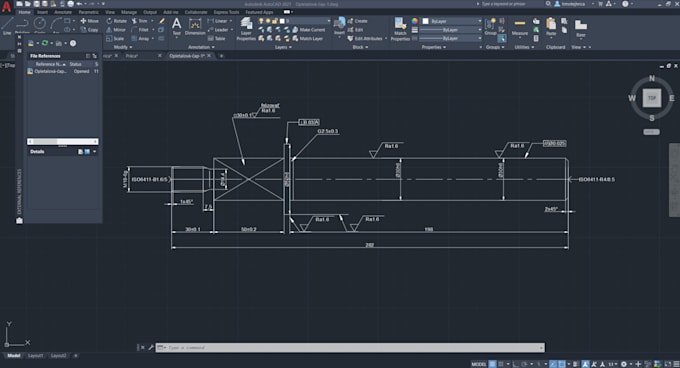The image size is (680, 368).
Task: Click the Dimension tool icon
Action: [x=195, y=26]
